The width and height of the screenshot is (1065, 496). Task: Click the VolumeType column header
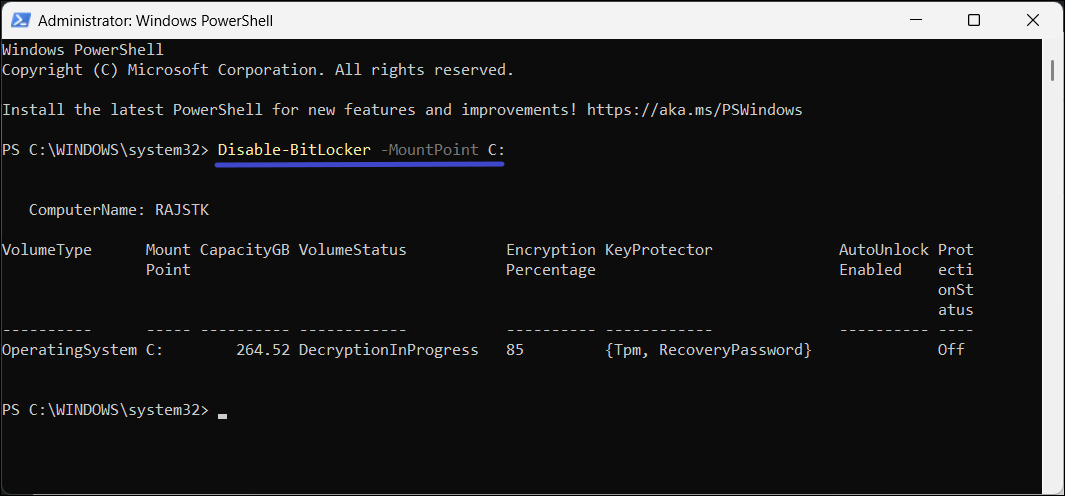coord(47,250)
